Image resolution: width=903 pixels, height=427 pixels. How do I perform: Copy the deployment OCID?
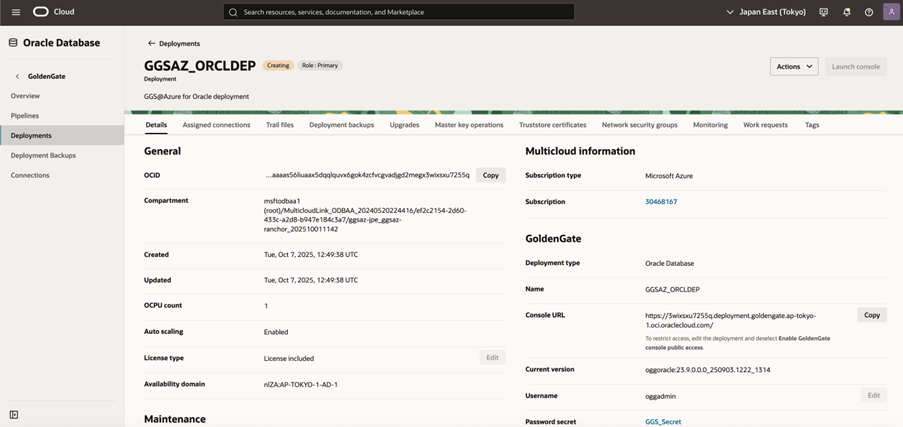pos(490,175)
